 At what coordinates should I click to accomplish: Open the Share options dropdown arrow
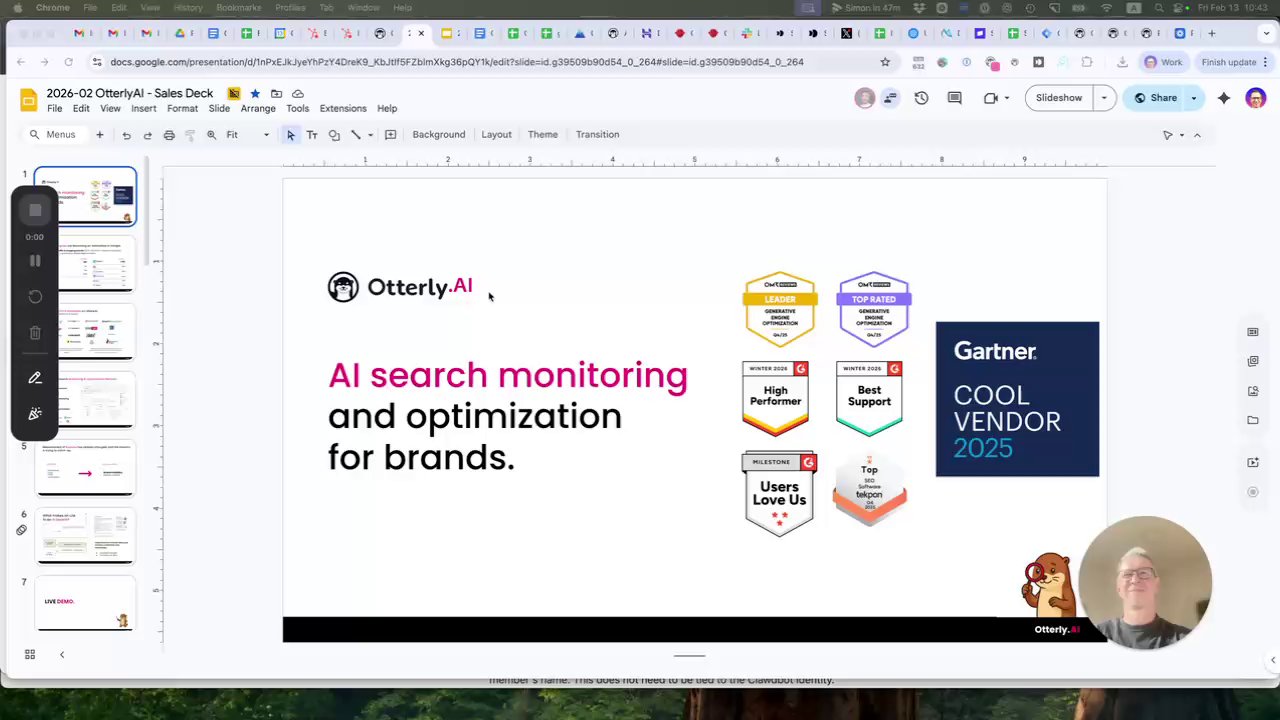(x=1193, y=98)
